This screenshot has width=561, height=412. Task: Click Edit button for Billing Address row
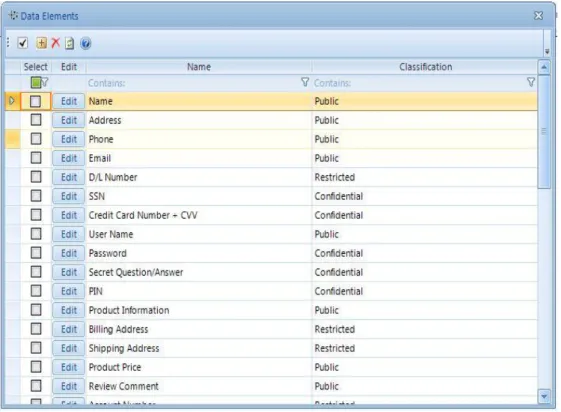coord(68,329)
